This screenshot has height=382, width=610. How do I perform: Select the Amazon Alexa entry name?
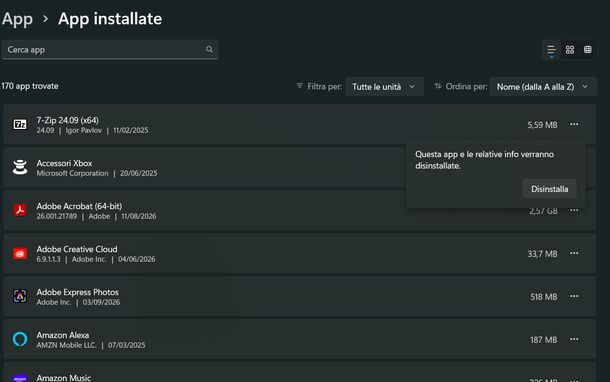click(63, 335)
